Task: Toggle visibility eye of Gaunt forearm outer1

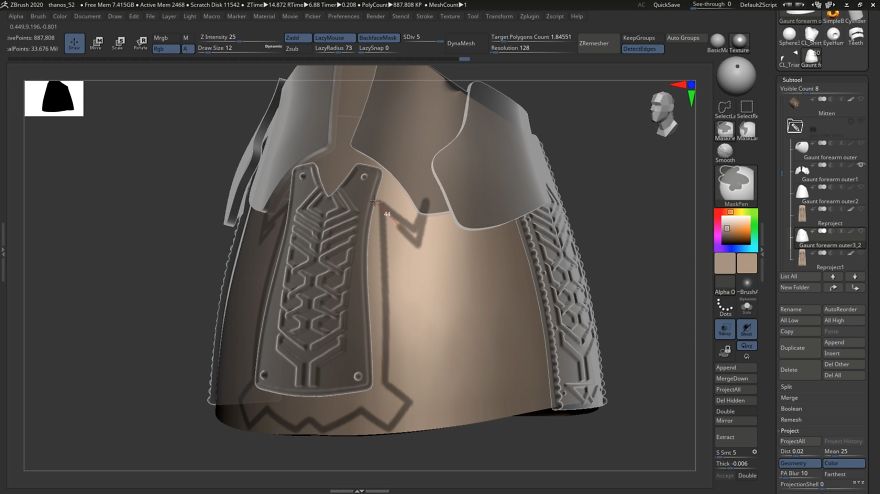Action: [x=860, y=165]
